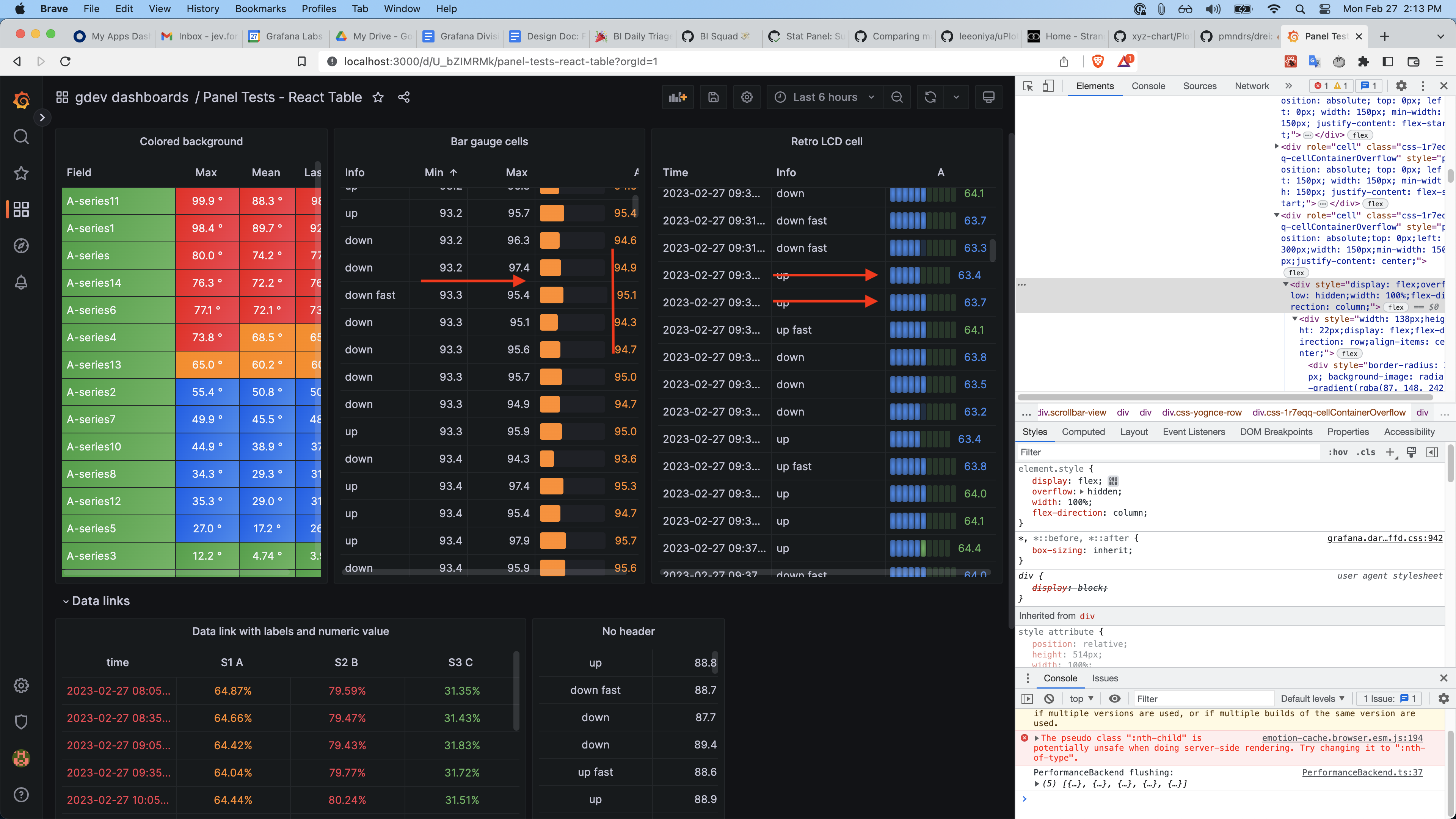Toggle the :hov element state panel

[x=1337, y=452]
